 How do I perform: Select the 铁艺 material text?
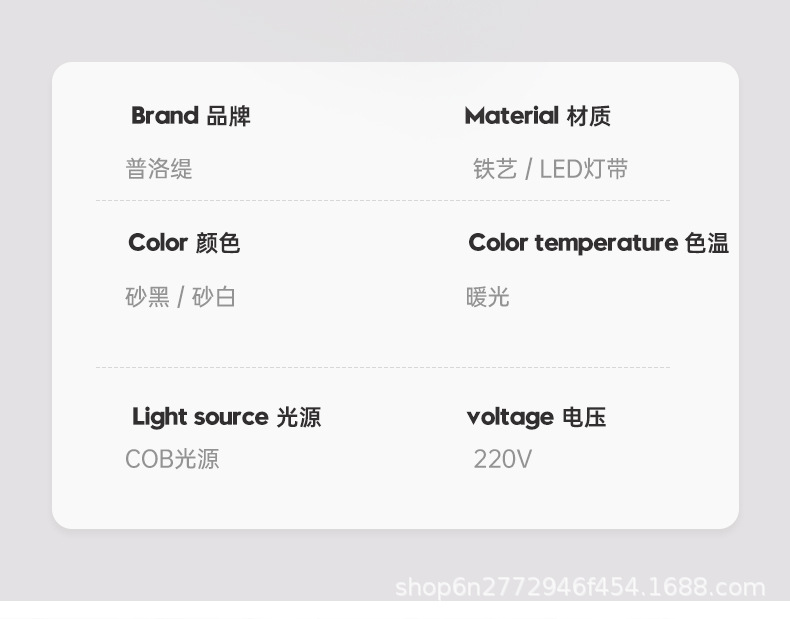(x=495, y=169)
